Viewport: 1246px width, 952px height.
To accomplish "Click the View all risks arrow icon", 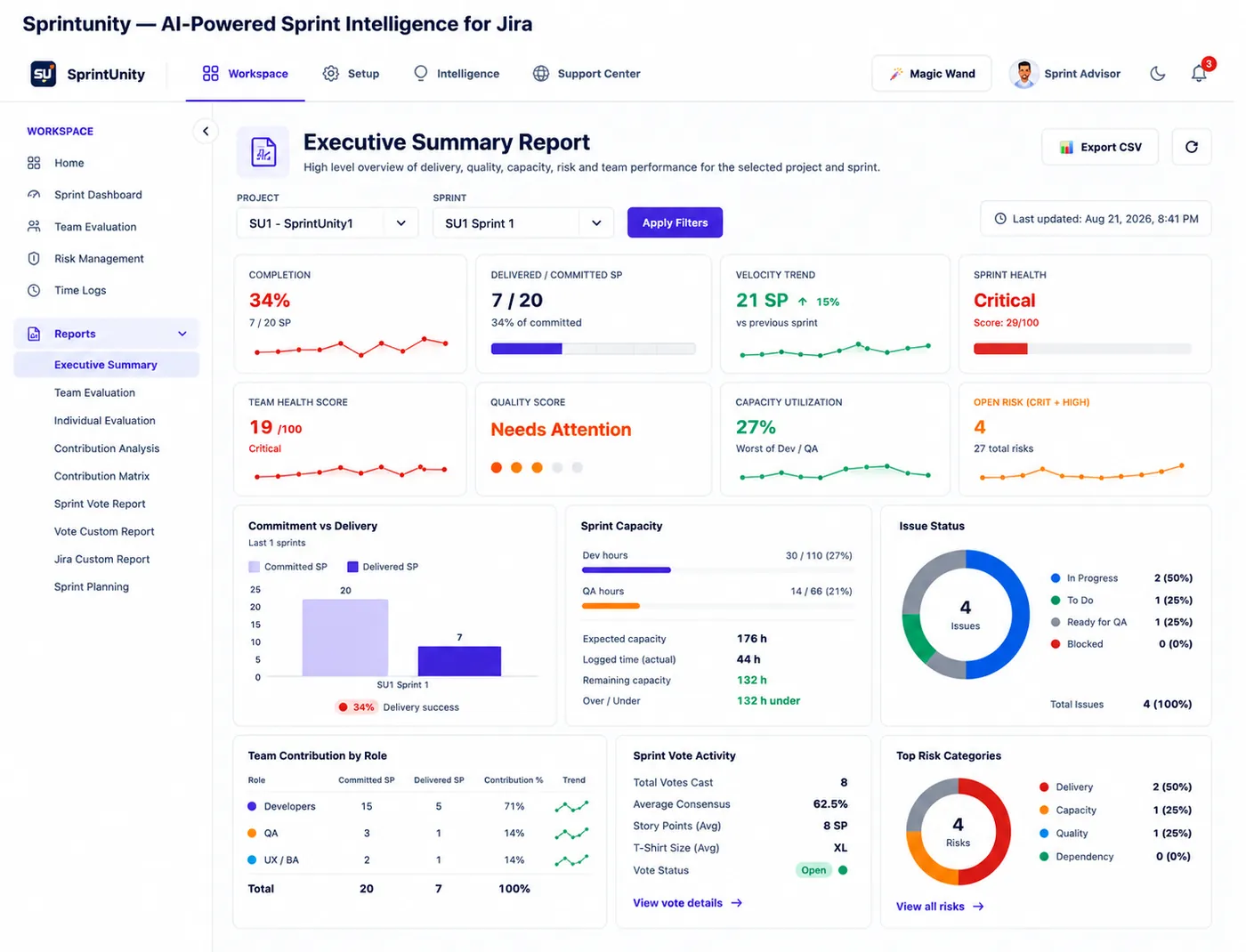I will click(978, 907).
